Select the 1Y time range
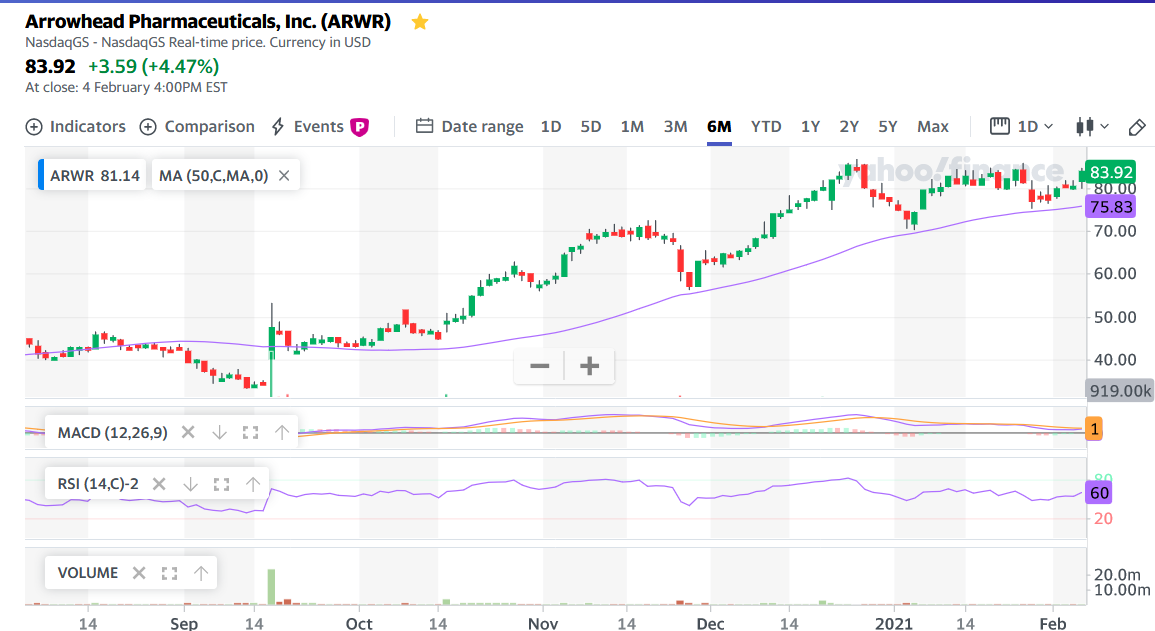Image resolution: width=1155 pixels, height=631 pixels. [810, 127]
